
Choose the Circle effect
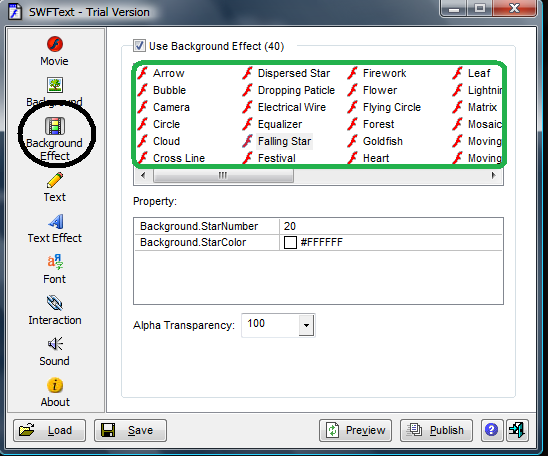pos(159,124)
